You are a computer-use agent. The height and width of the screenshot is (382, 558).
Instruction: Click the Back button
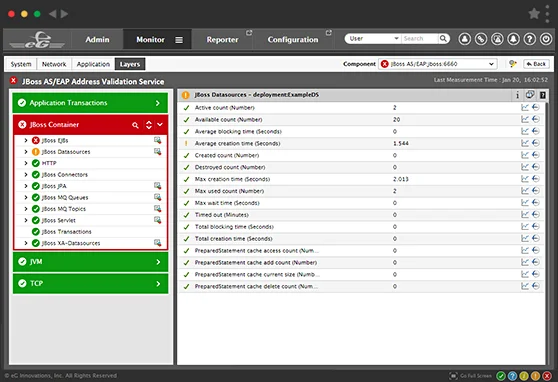536,64
